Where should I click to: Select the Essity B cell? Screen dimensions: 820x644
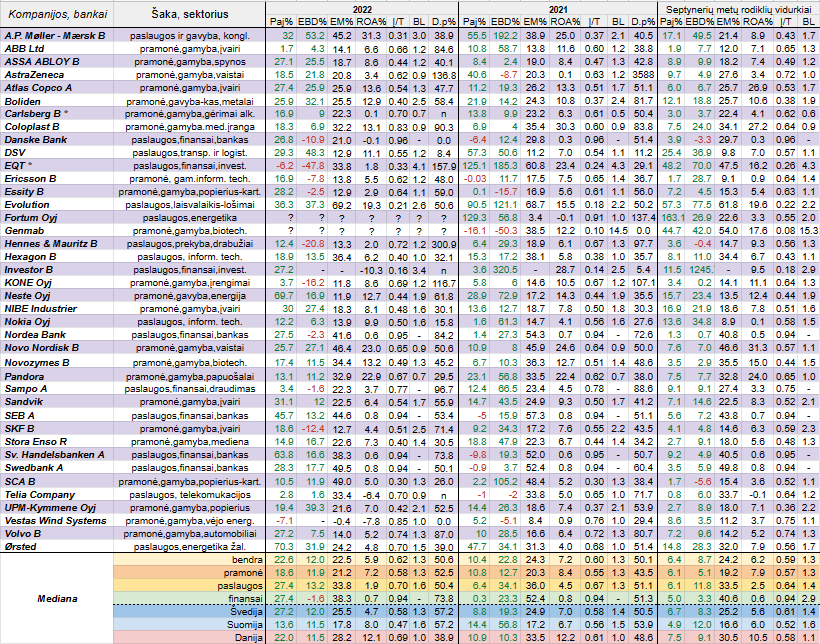57,191
